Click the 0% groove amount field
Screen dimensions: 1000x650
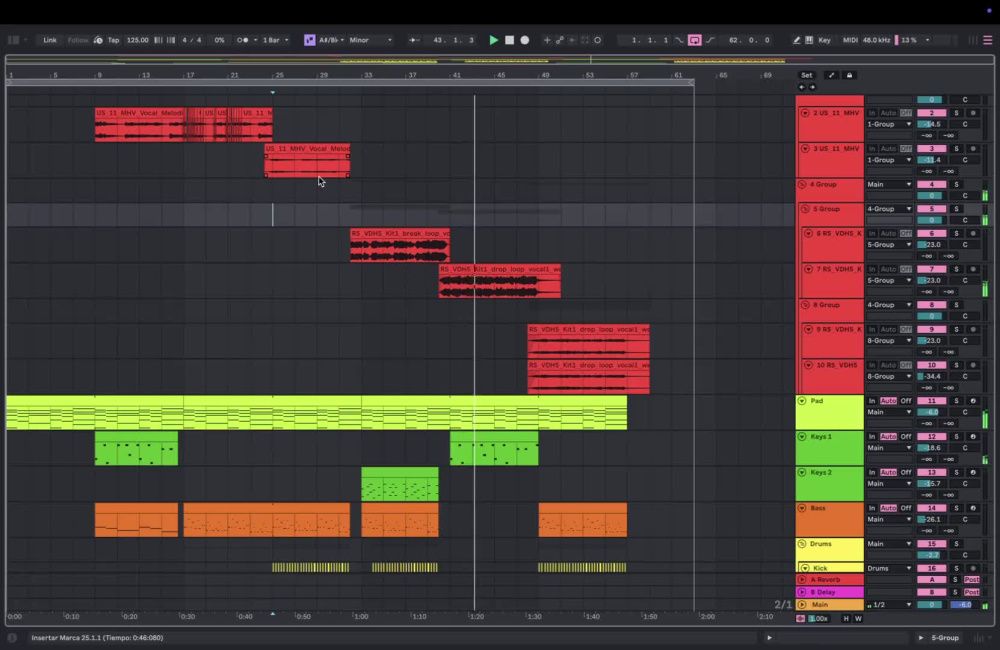coord(219,40)
